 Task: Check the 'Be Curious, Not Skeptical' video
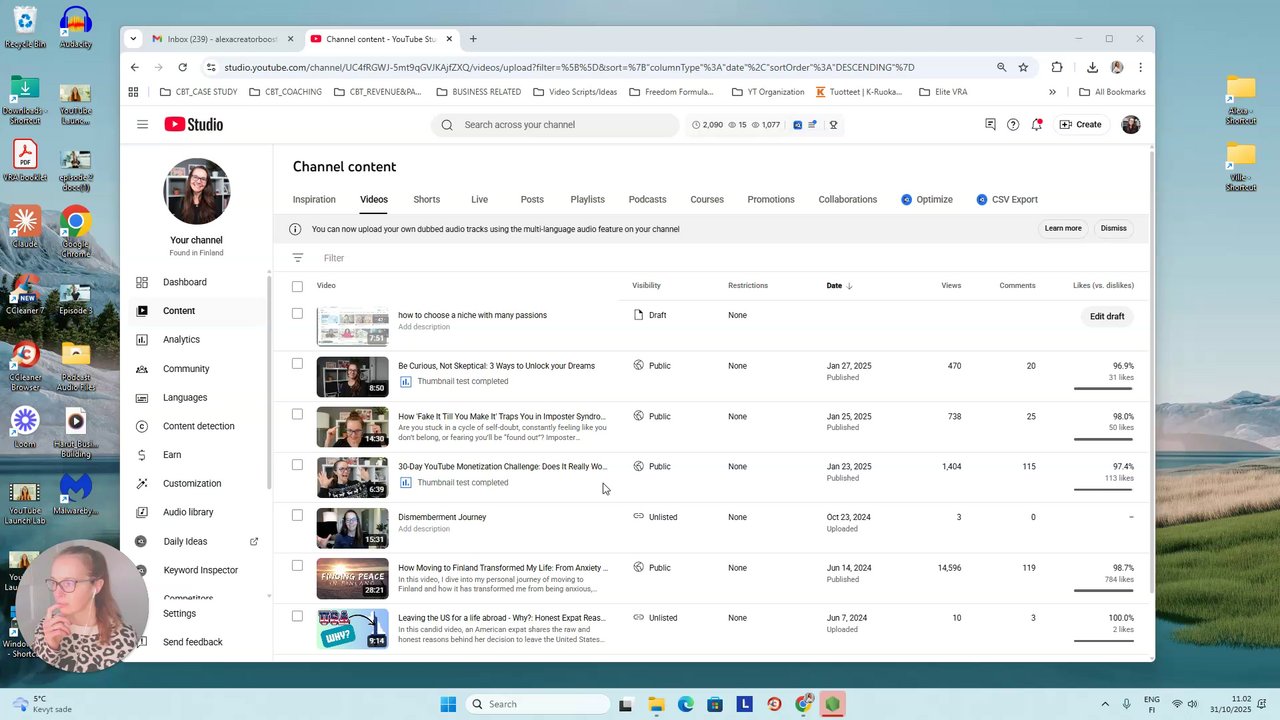297,364
